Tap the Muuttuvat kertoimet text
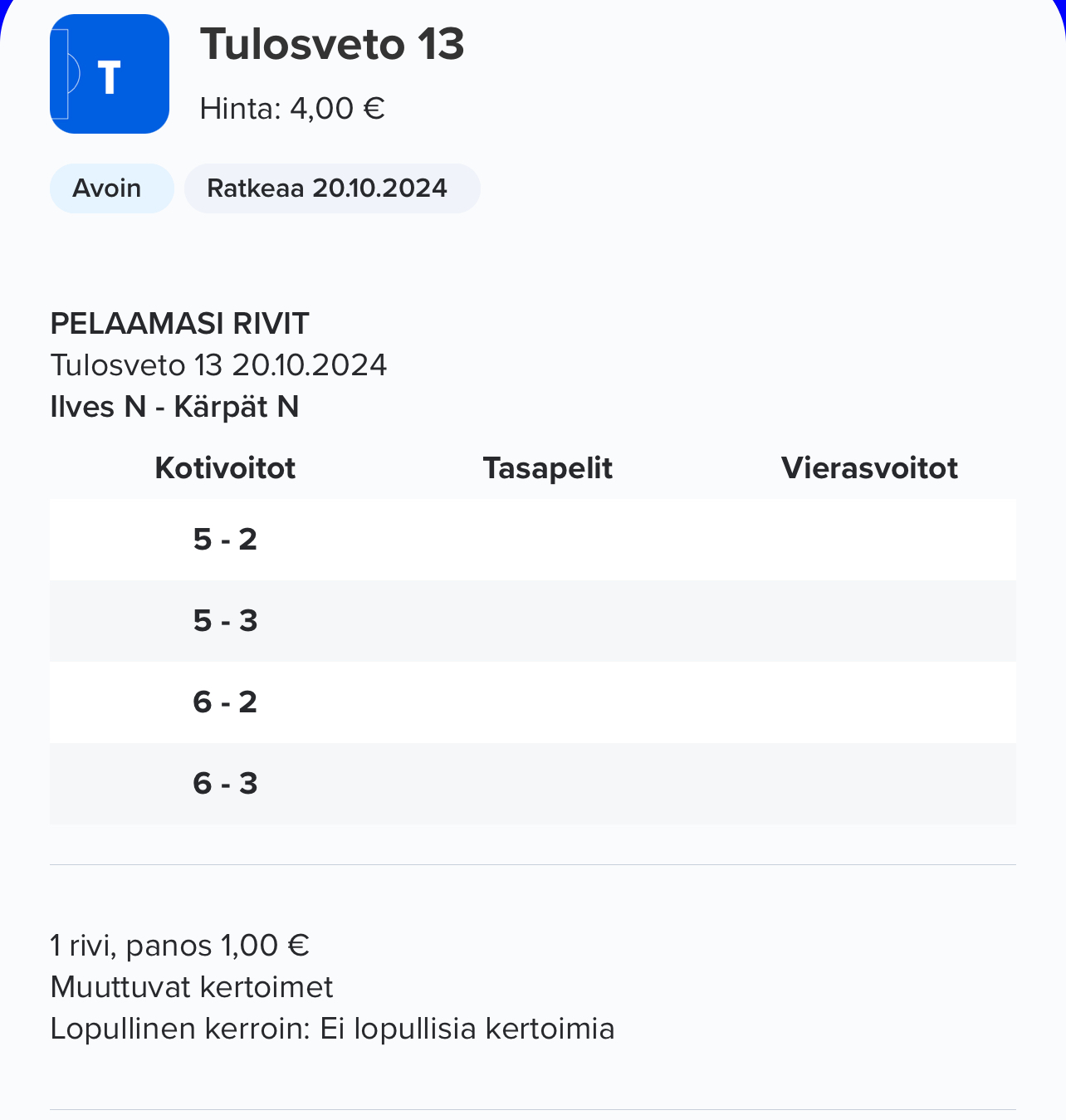 point(192,987)
